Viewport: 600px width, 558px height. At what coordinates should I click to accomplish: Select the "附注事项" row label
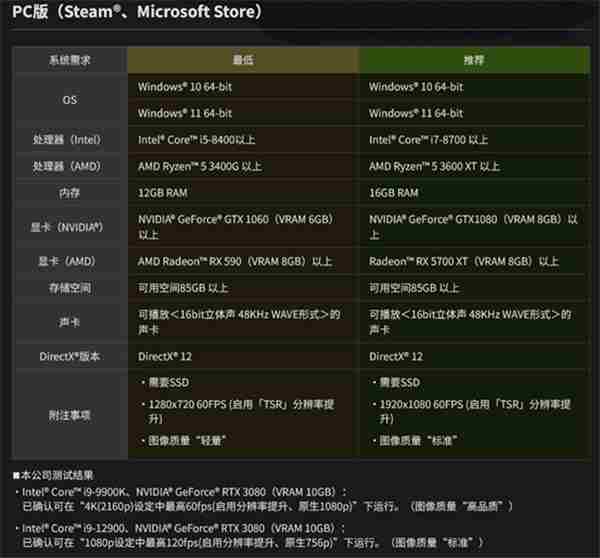click(70, 415)
